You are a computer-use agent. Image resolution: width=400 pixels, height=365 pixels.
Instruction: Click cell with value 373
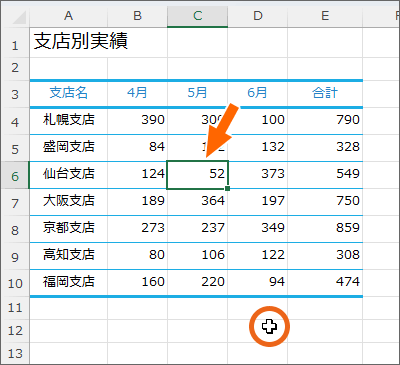[x=258, y=175]
